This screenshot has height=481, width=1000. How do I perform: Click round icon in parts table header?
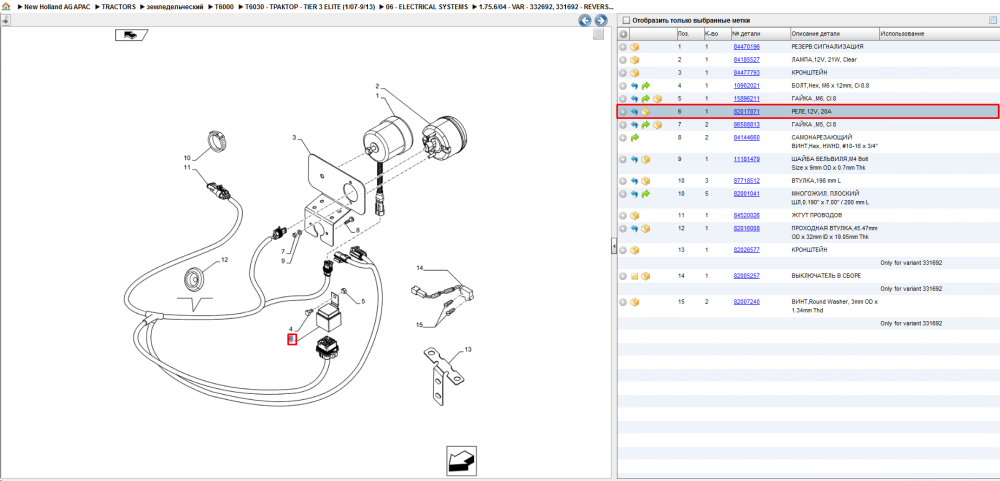click(623, 34)
